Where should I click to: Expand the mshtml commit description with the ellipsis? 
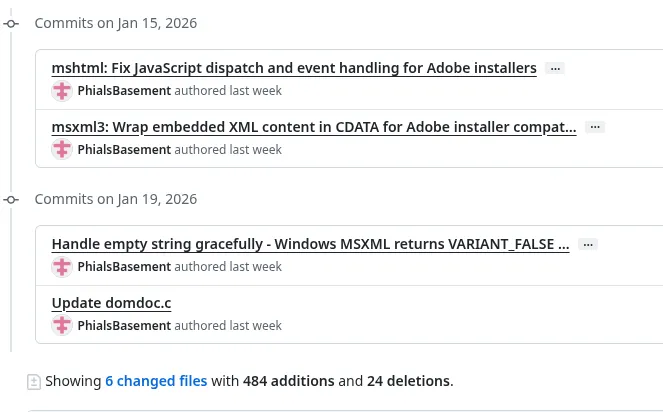click(x=555, y=68)
